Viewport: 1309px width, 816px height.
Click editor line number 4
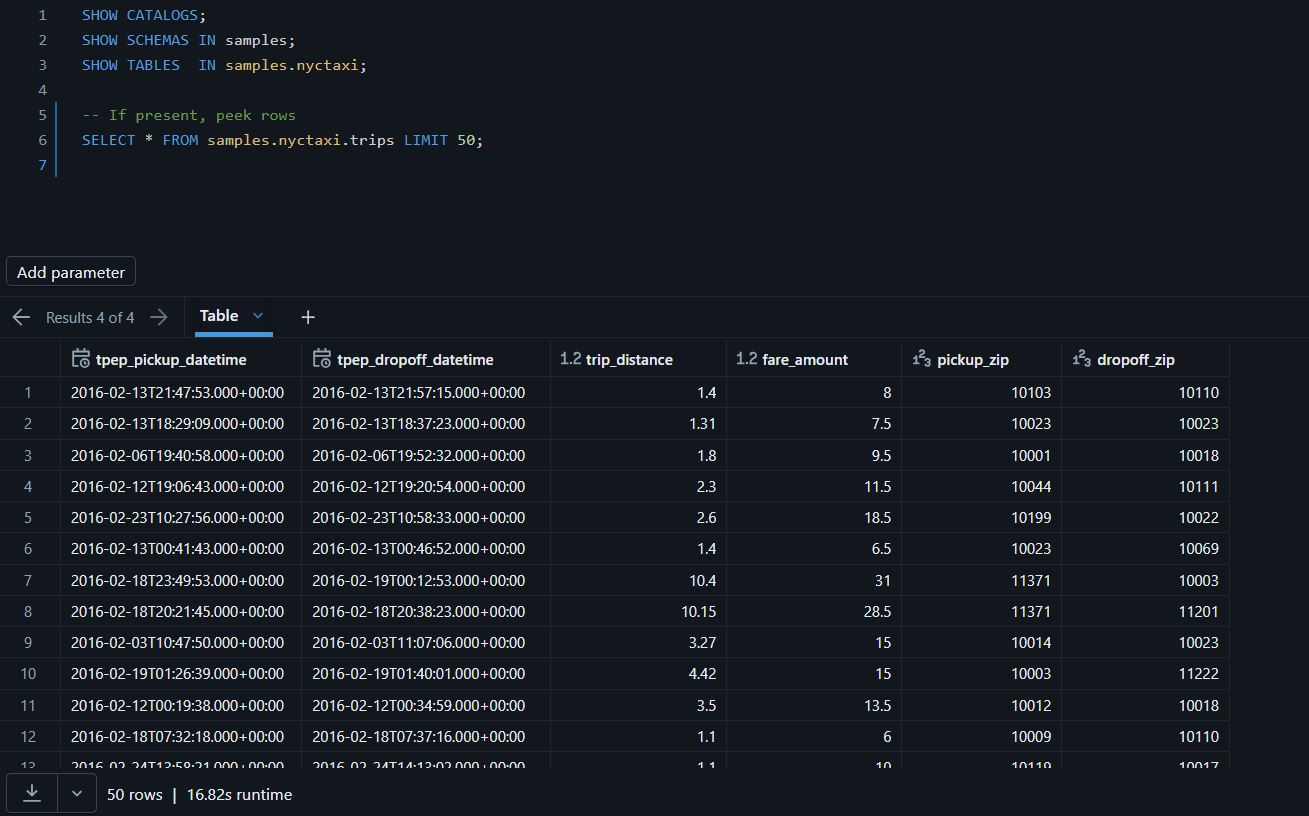click(x=42, y=90)
